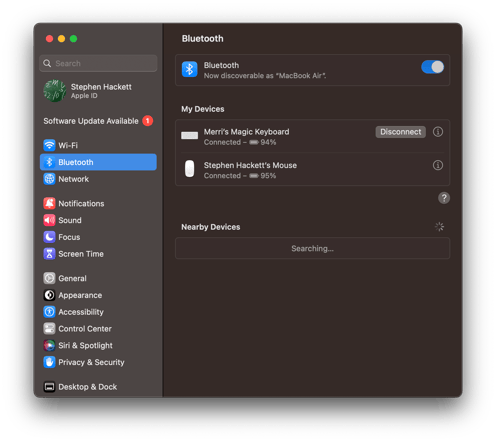Click Stephen Hackett's profile avatar
The image size is (496, 442).
(54, 91)
